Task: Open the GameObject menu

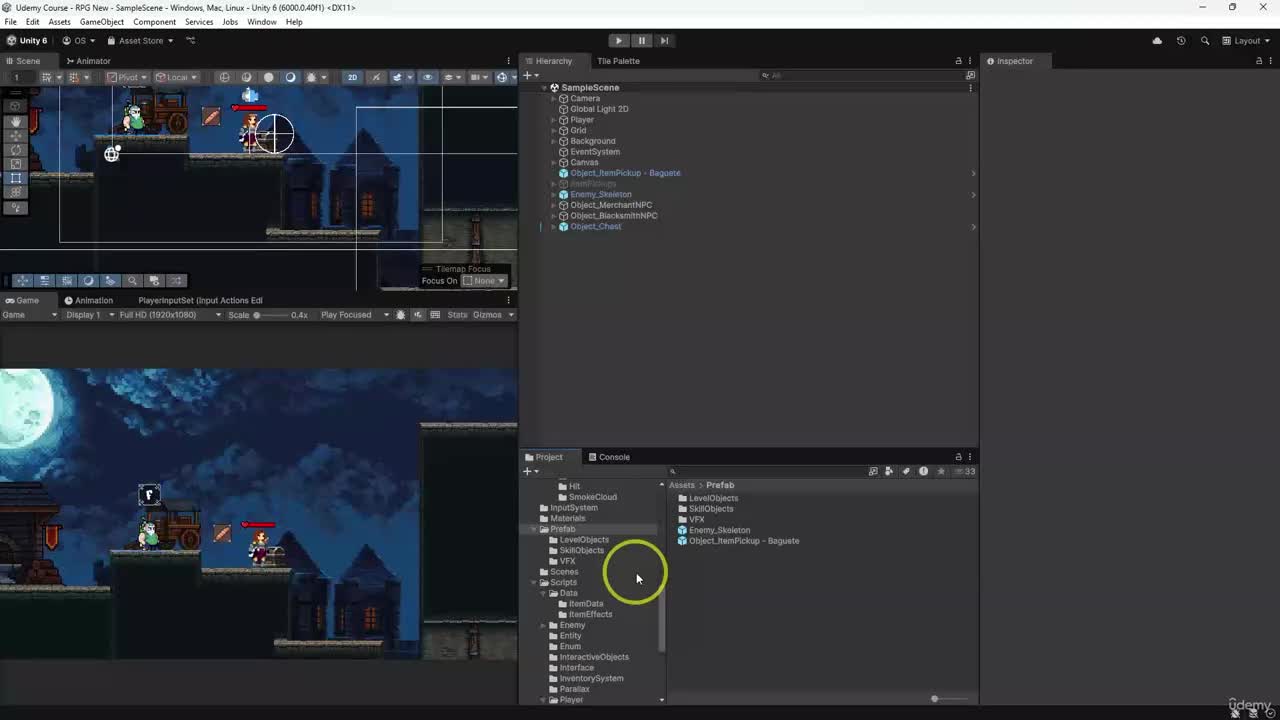Action: 101,22
